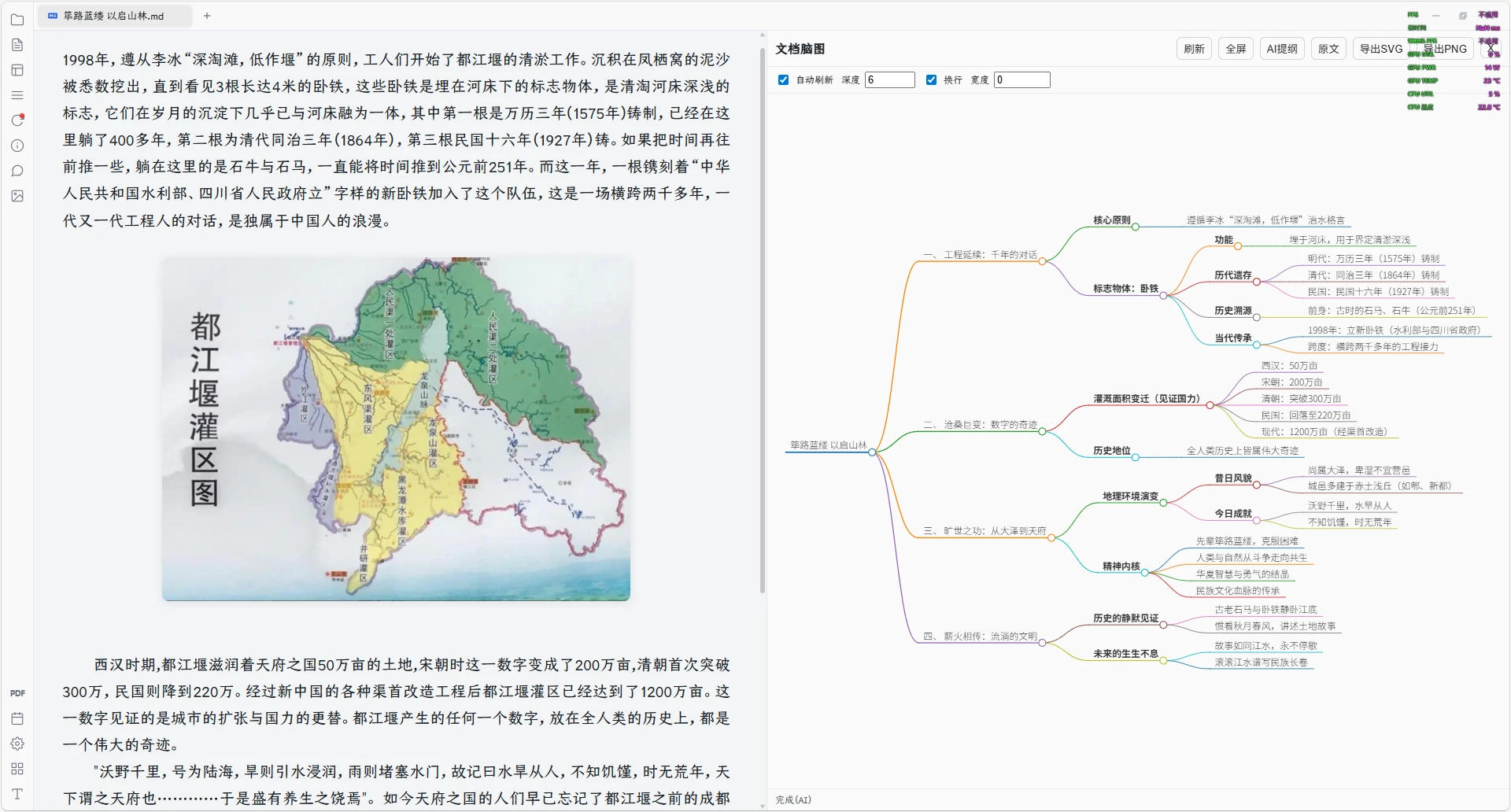The width and height of the screenshot is (1511, 812).
Task: Click leaf 滚滚江水谱写民族长卷
Action: click(1261, 663)
